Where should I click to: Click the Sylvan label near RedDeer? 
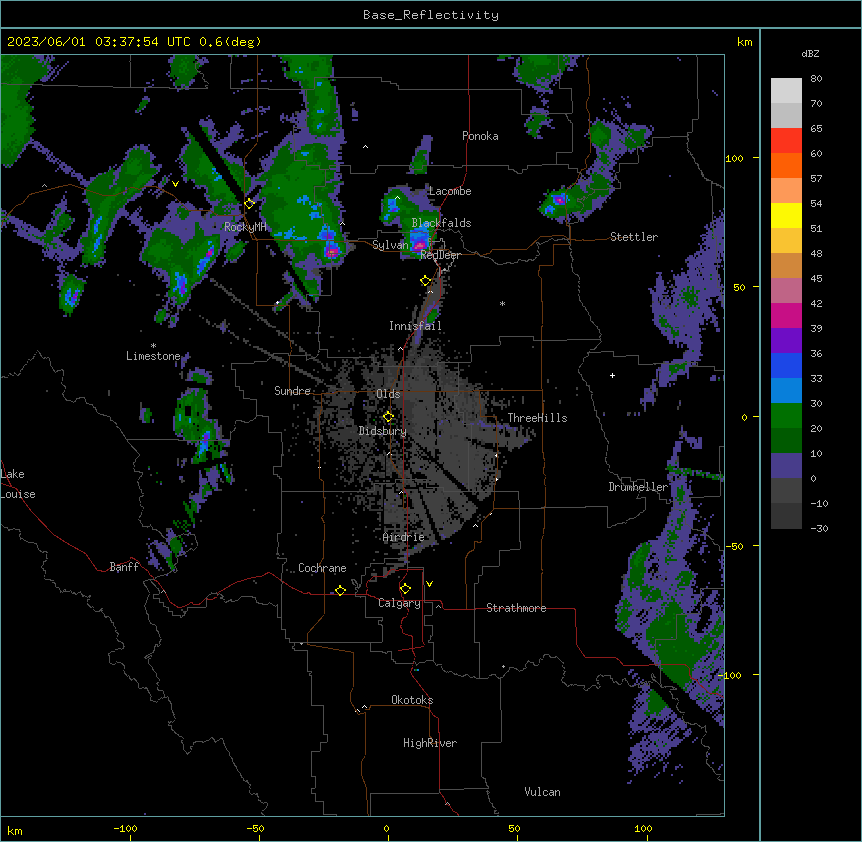(390, 245)
